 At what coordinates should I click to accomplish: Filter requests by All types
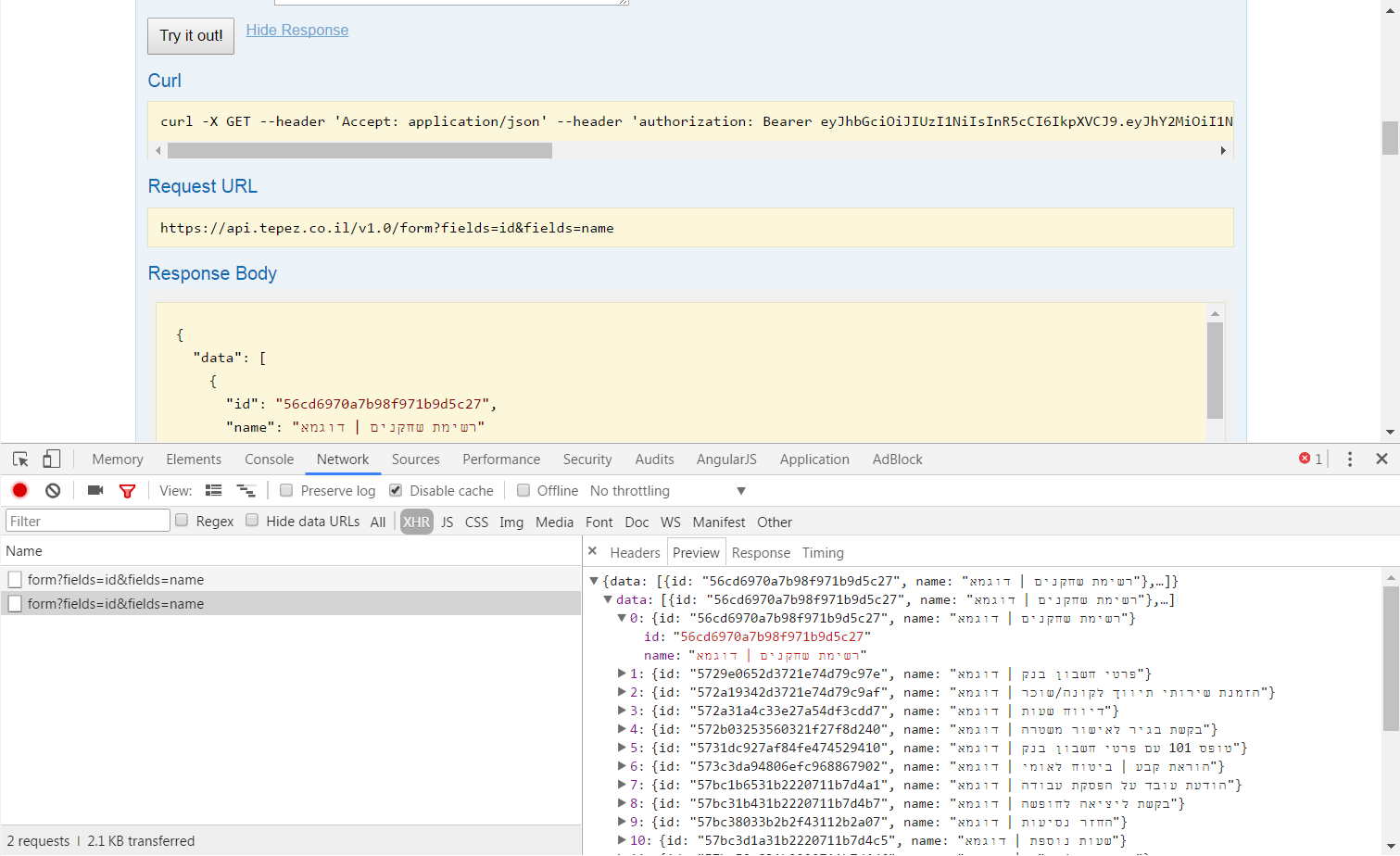378,522
